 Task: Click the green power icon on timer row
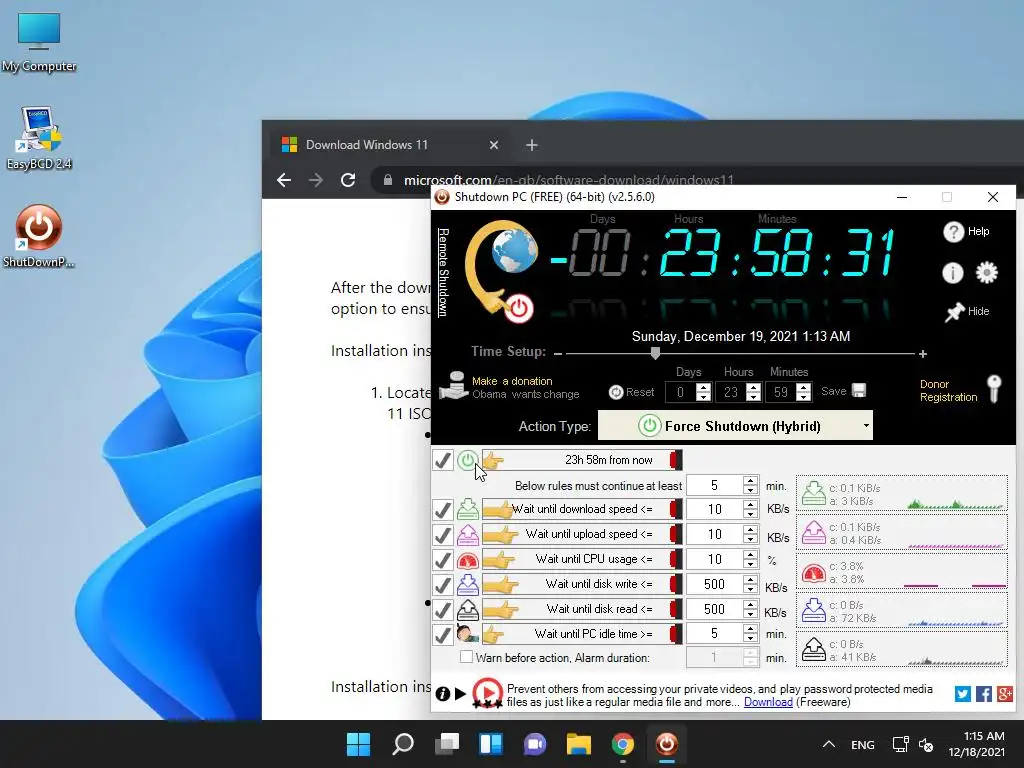tap(467, 460)
